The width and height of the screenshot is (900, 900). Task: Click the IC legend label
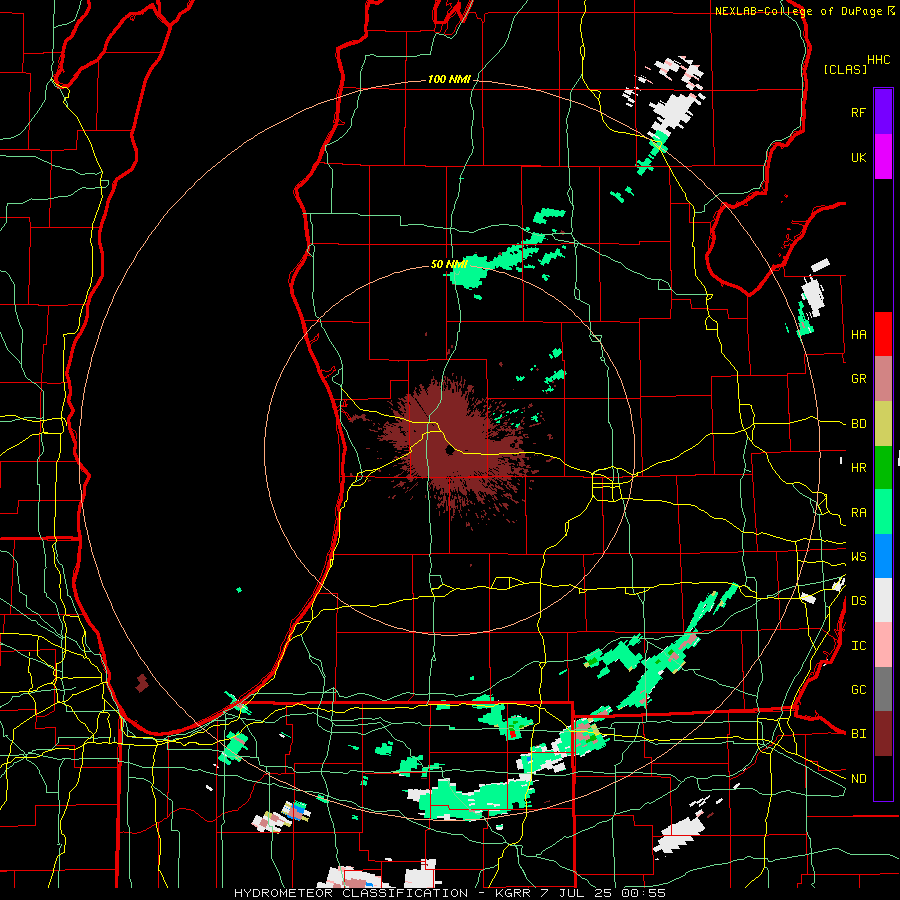pos(858,646)
